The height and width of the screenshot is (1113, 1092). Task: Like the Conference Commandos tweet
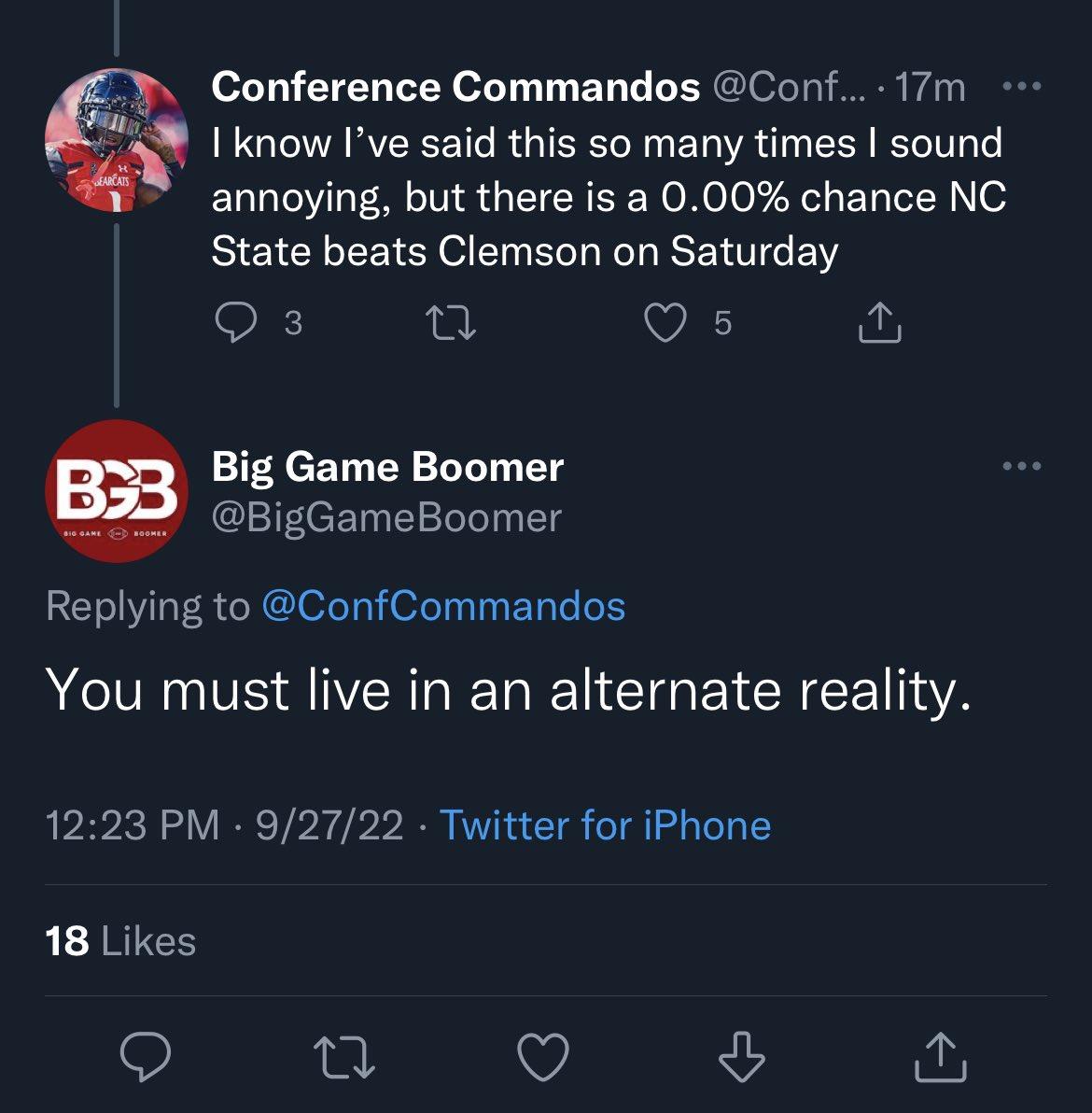pos(665,323)
